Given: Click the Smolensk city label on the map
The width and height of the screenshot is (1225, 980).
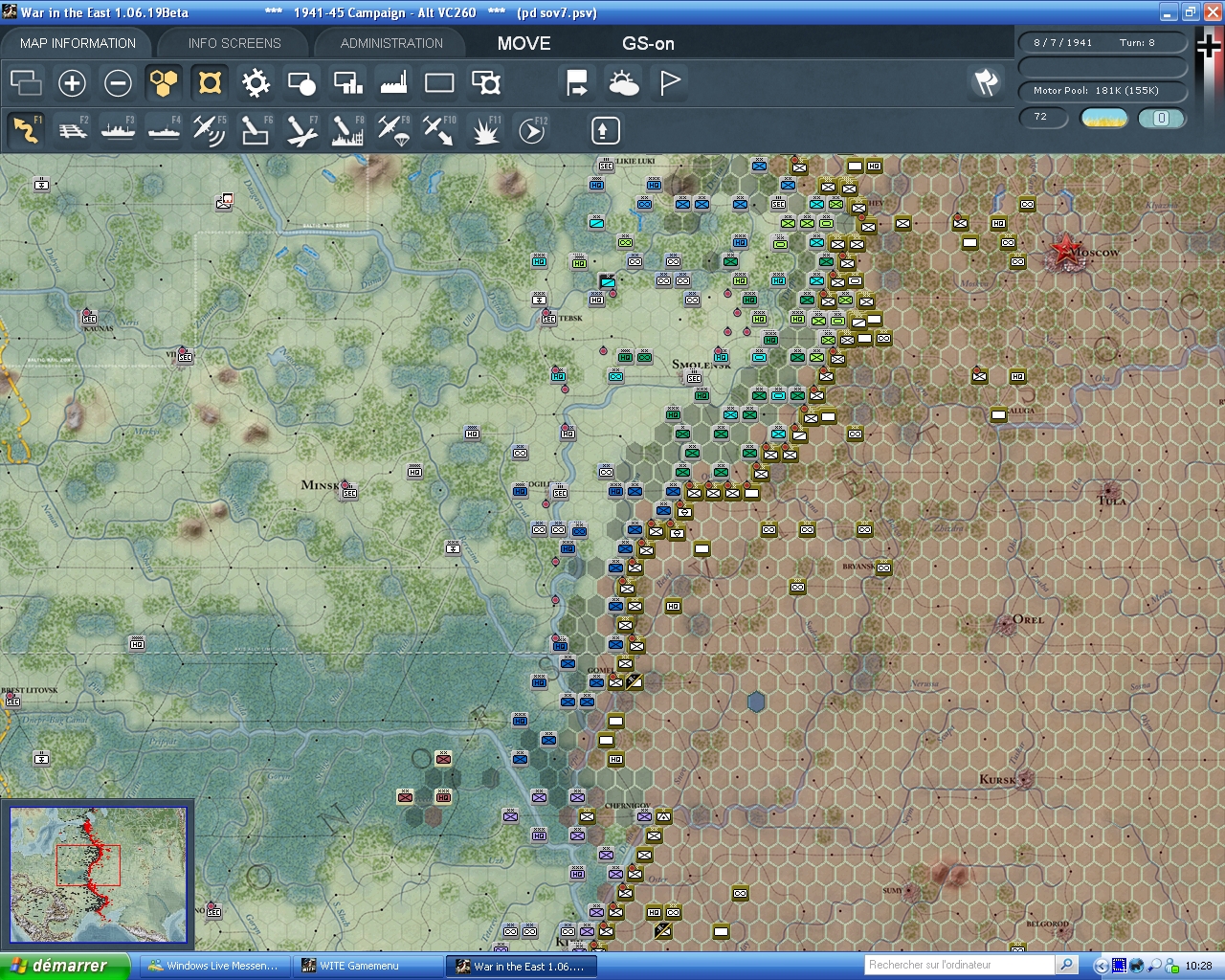Looking at the screenshot, I should [x=702, y=365].
